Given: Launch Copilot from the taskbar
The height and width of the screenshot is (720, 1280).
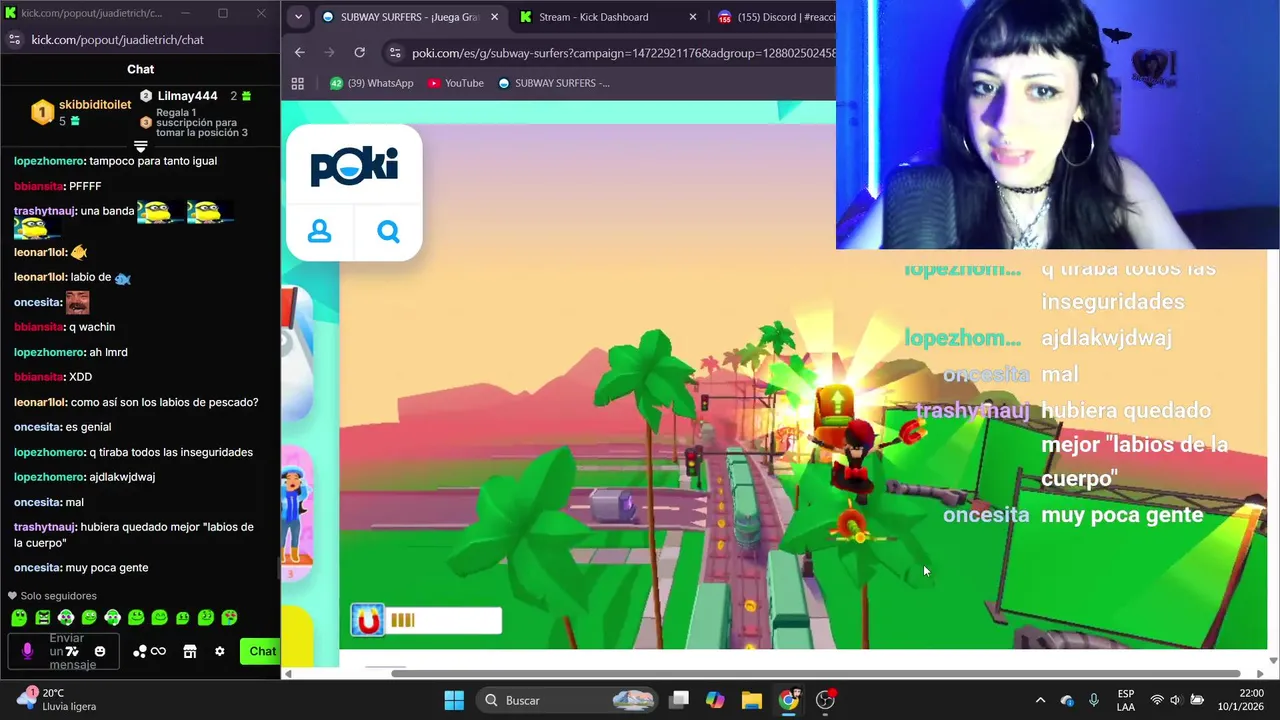Looking at the screenshot, I should tap(715, 700).
